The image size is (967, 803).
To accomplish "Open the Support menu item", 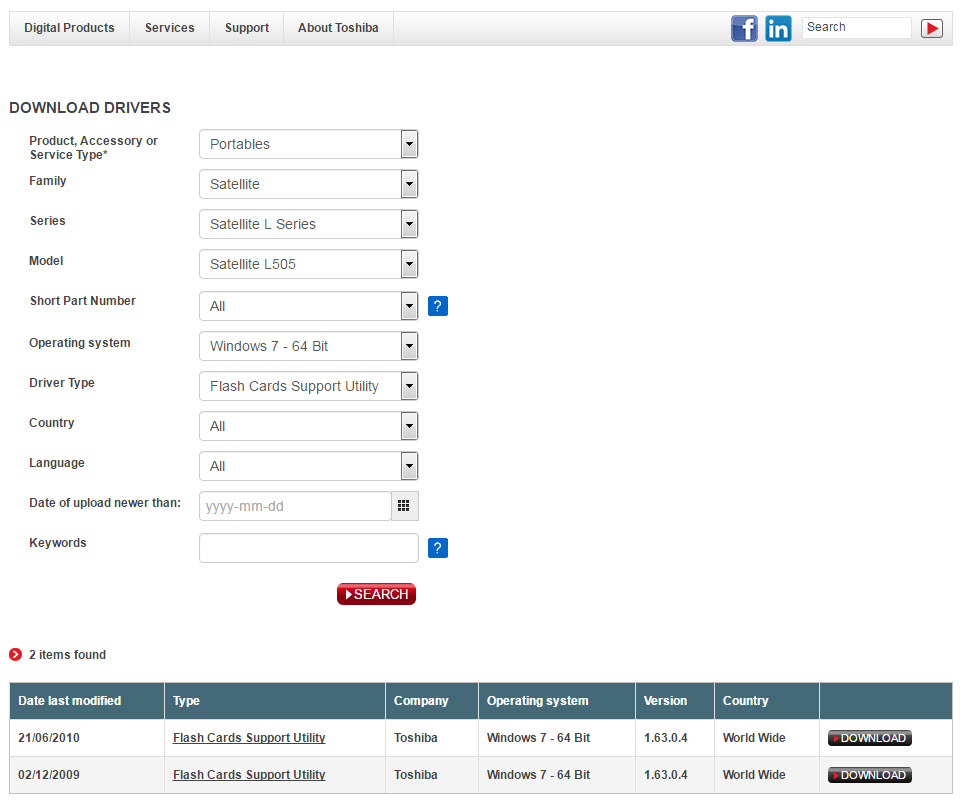I will (247, 28).
